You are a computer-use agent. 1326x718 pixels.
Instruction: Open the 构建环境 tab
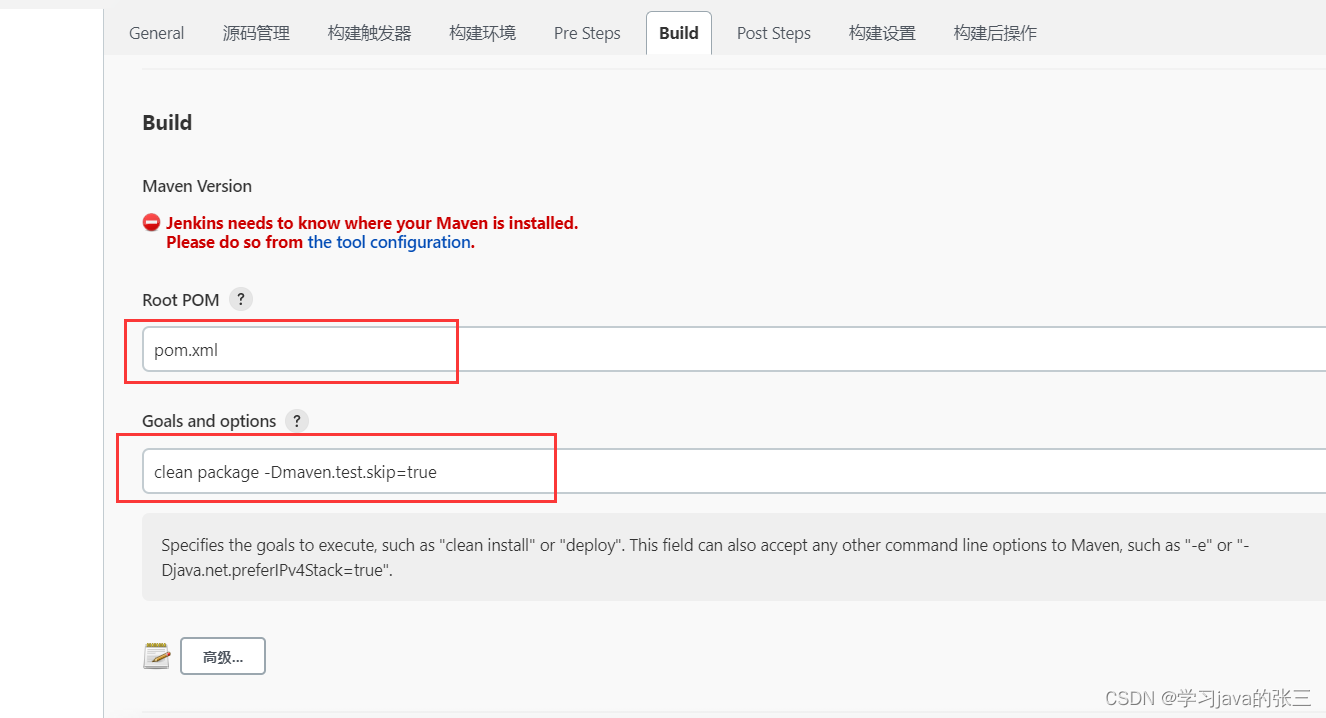tap(482, 32)
